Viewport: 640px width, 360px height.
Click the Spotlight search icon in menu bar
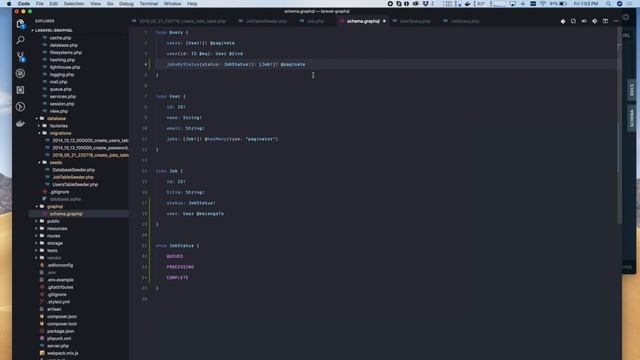tap(608, 4)
